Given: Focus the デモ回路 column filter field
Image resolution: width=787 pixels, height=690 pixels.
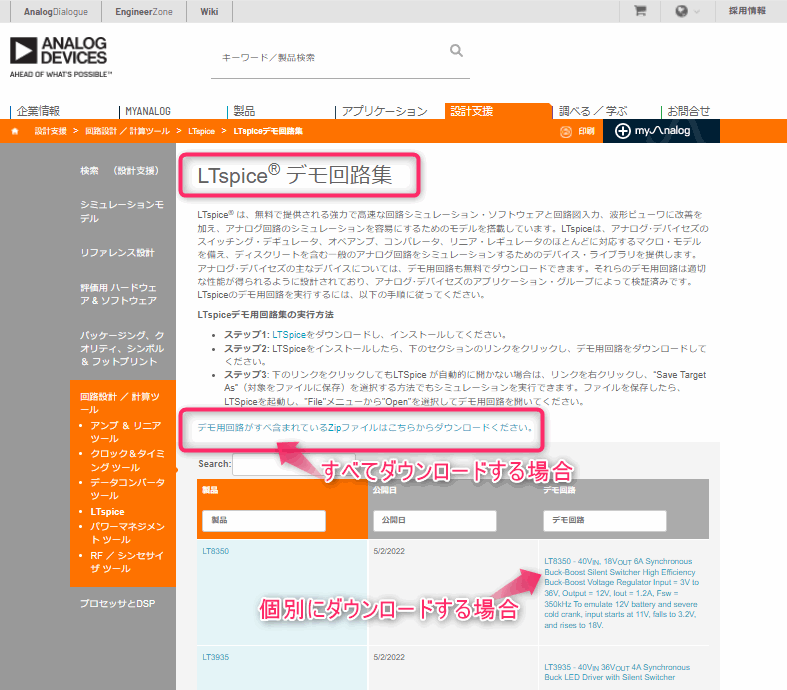Looking at the screenshot, I should [x=605, y=520].
